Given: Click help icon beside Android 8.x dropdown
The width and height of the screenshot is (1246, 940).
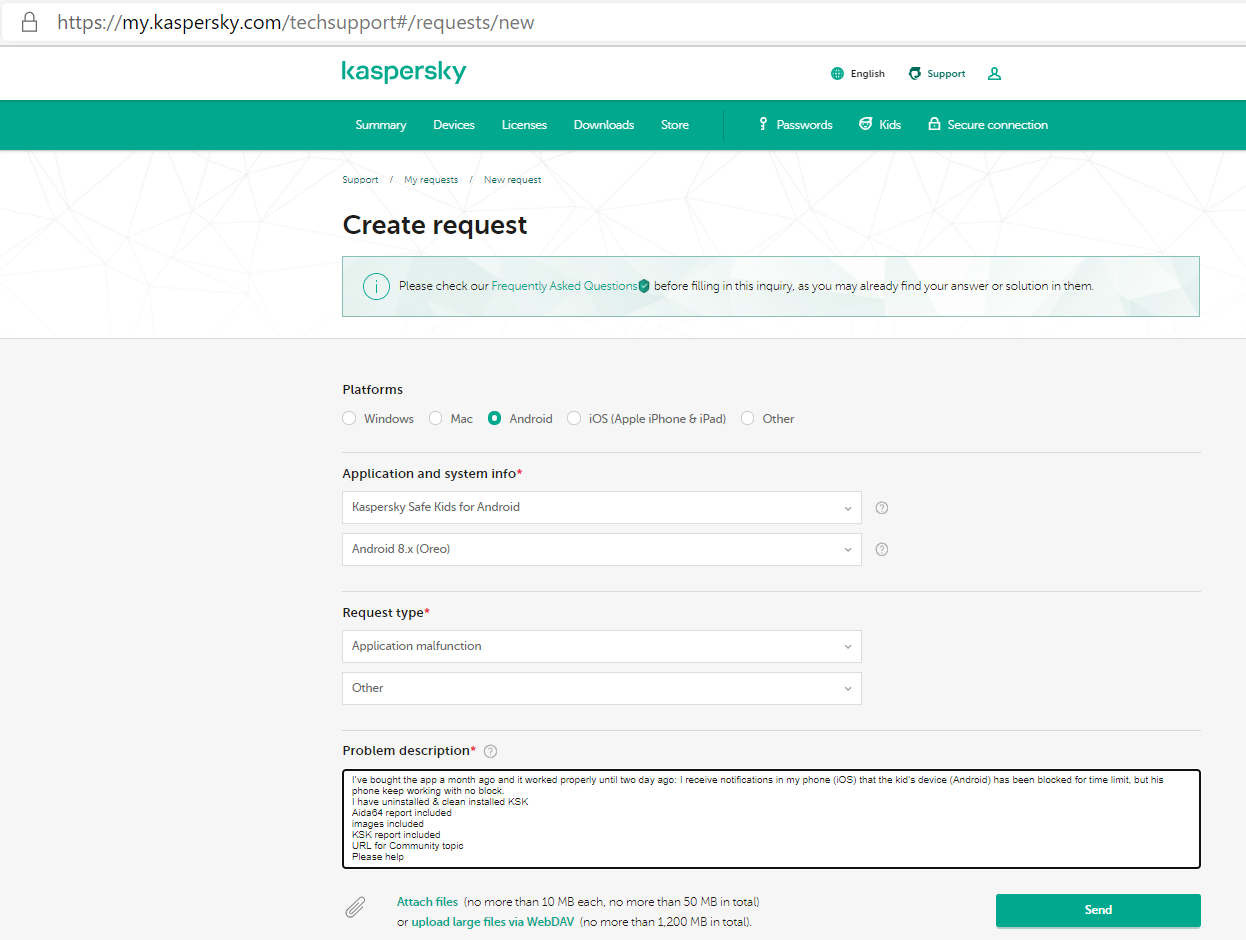Looking at the screenshot, I should click(x=882, y=549).
